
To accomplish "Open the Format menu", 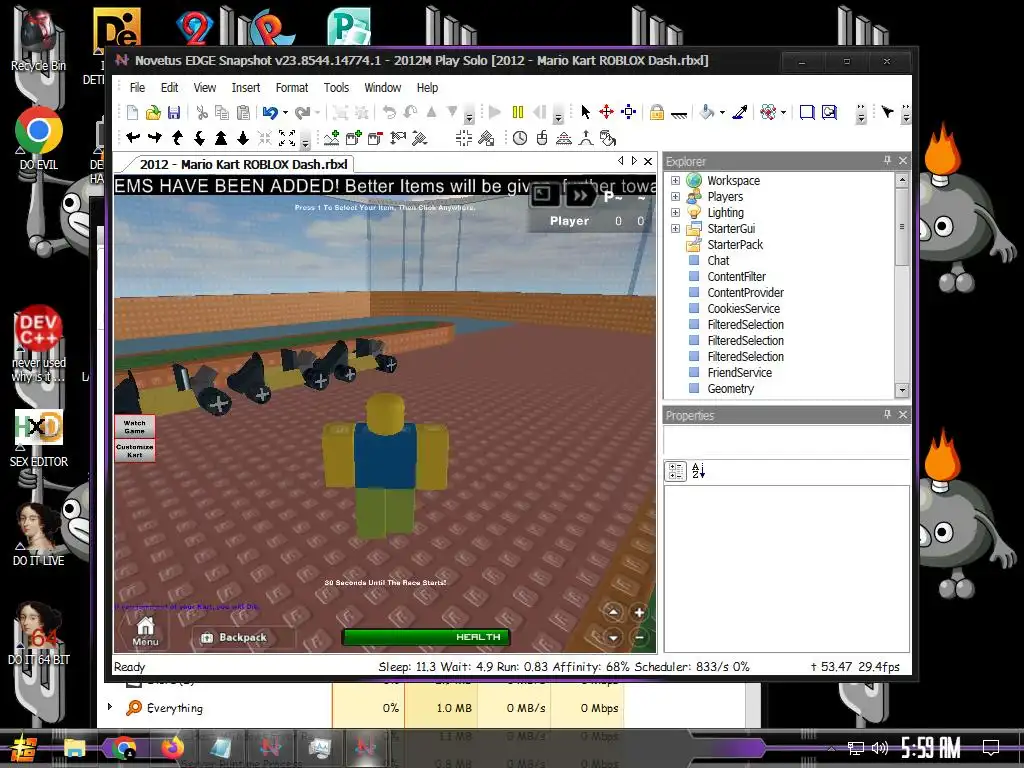I will (291, 88).
